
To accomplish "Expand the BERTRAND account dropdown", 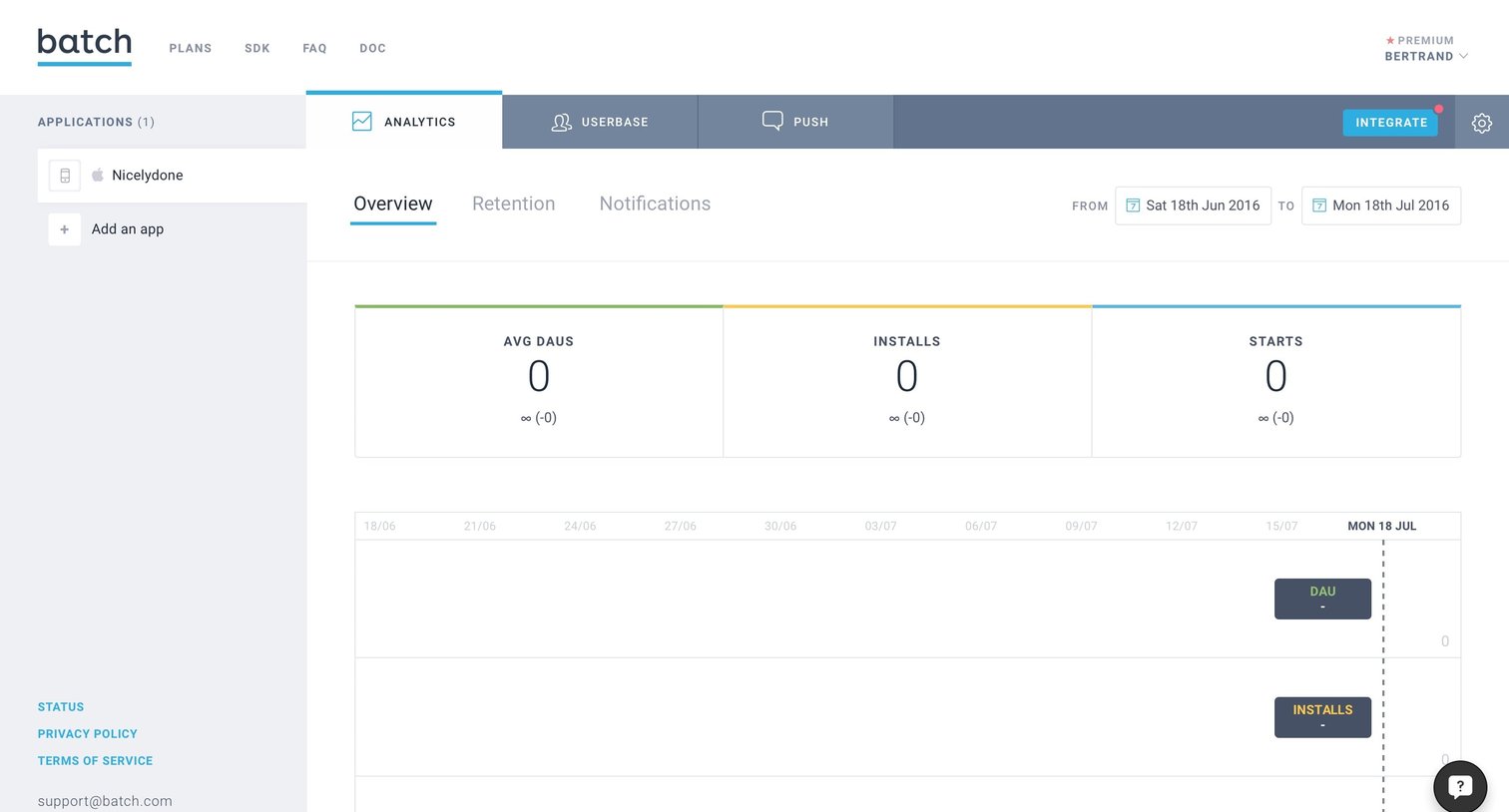I will pyautogui.click(x=1425, y=57).
